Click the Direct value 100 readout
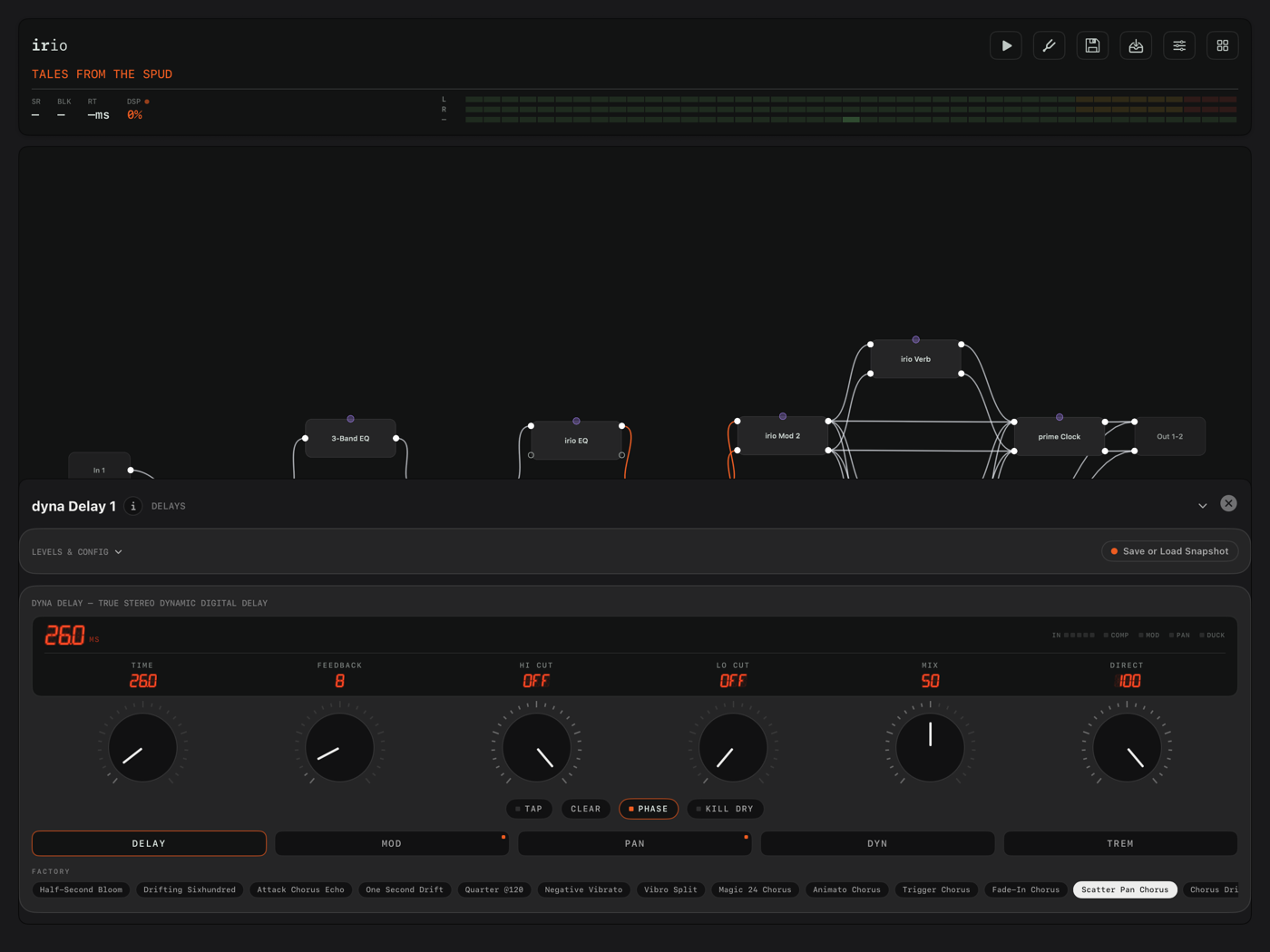The image size is (1270, 952). click(1127, 681)
